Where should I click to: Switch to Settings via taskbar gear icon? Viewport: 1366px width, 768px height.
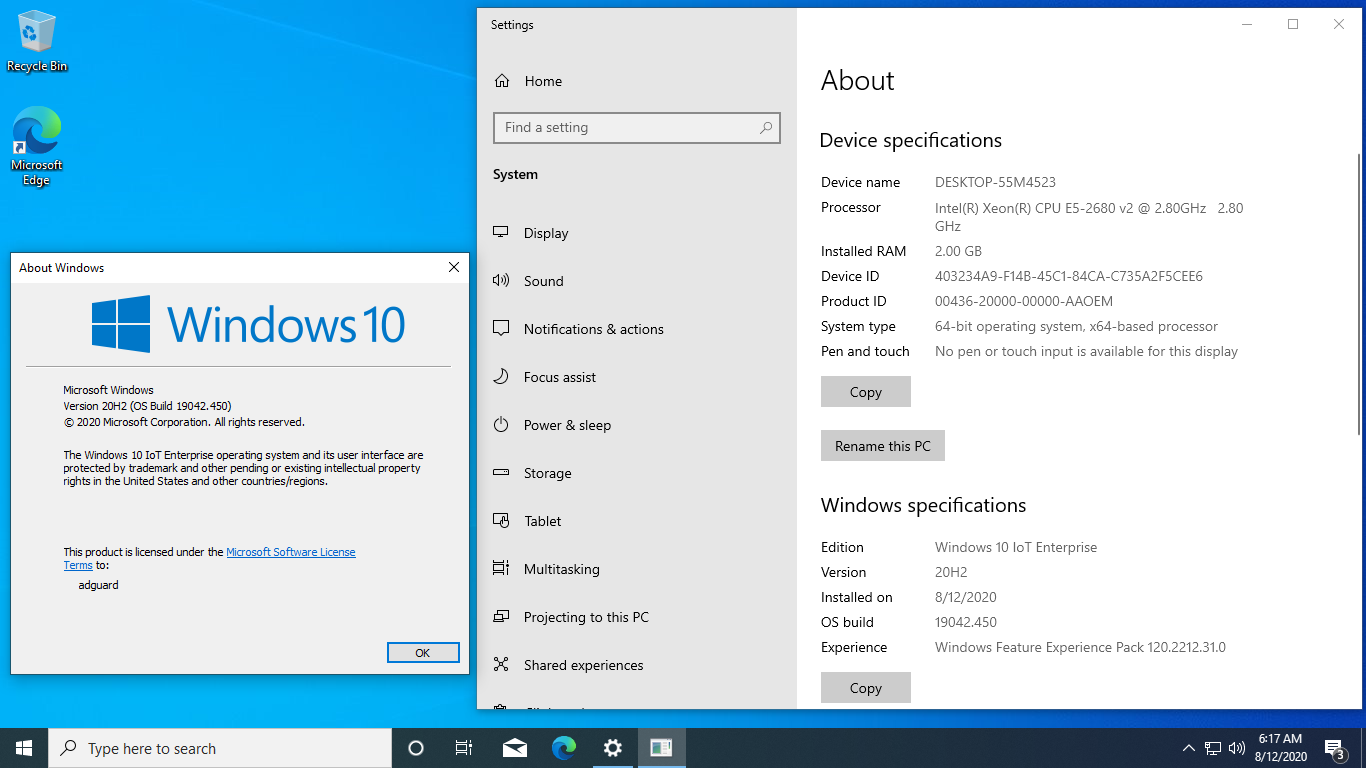(612, 748)
